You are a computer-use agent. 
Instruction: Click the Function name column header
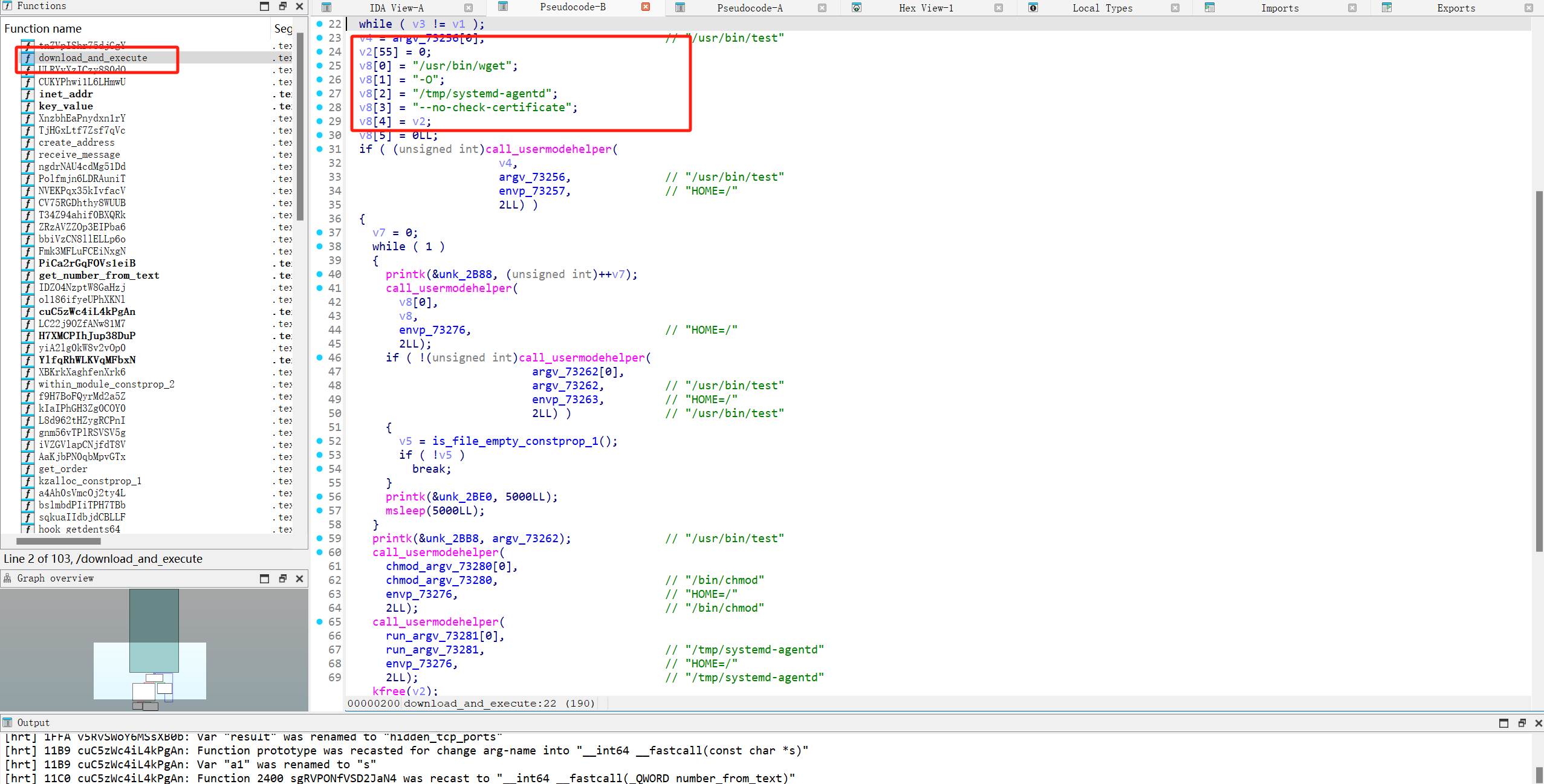[42, 28]
